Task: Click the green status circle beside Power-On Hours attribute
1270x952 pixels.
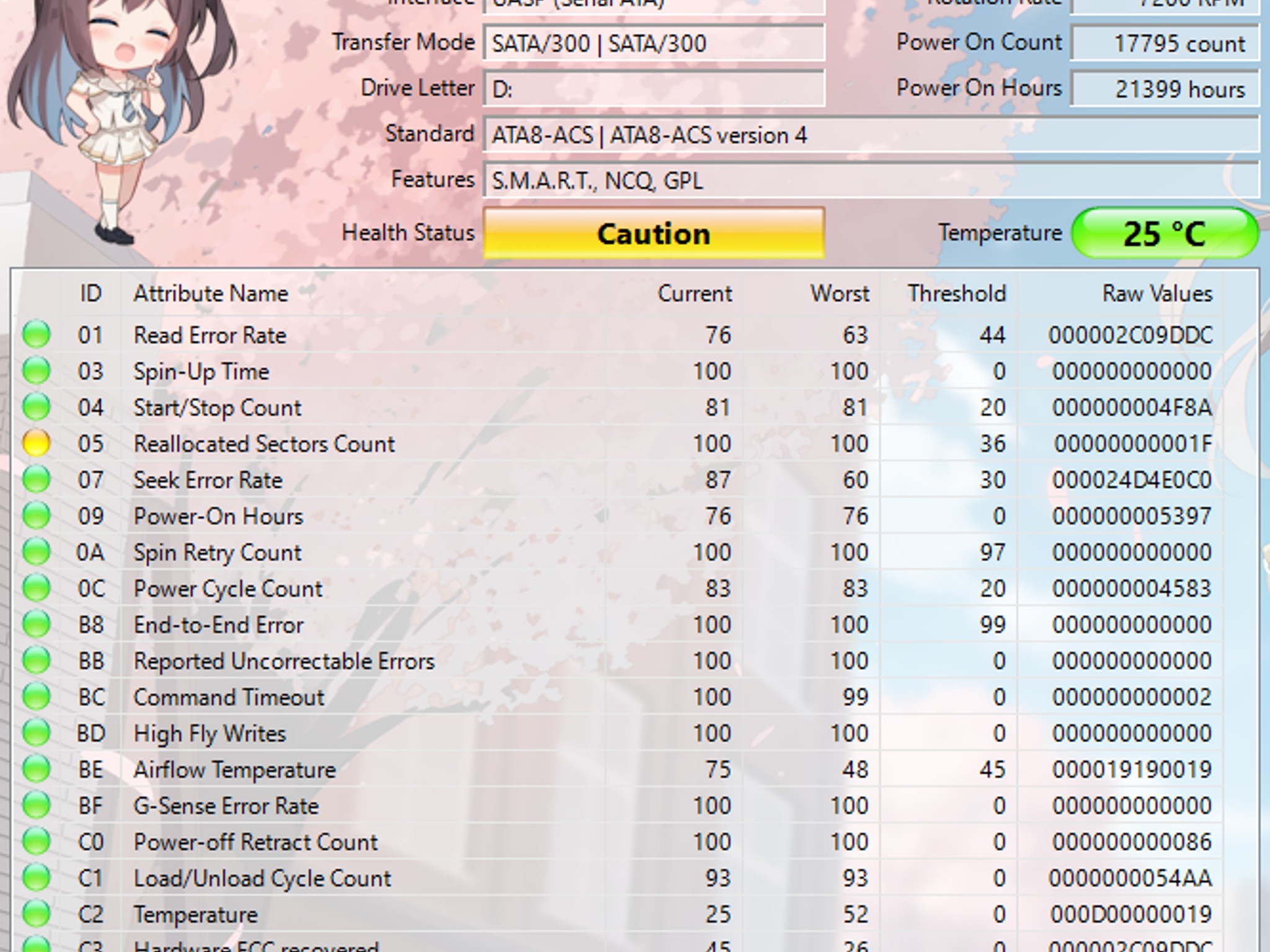Action: click(37, 516)
